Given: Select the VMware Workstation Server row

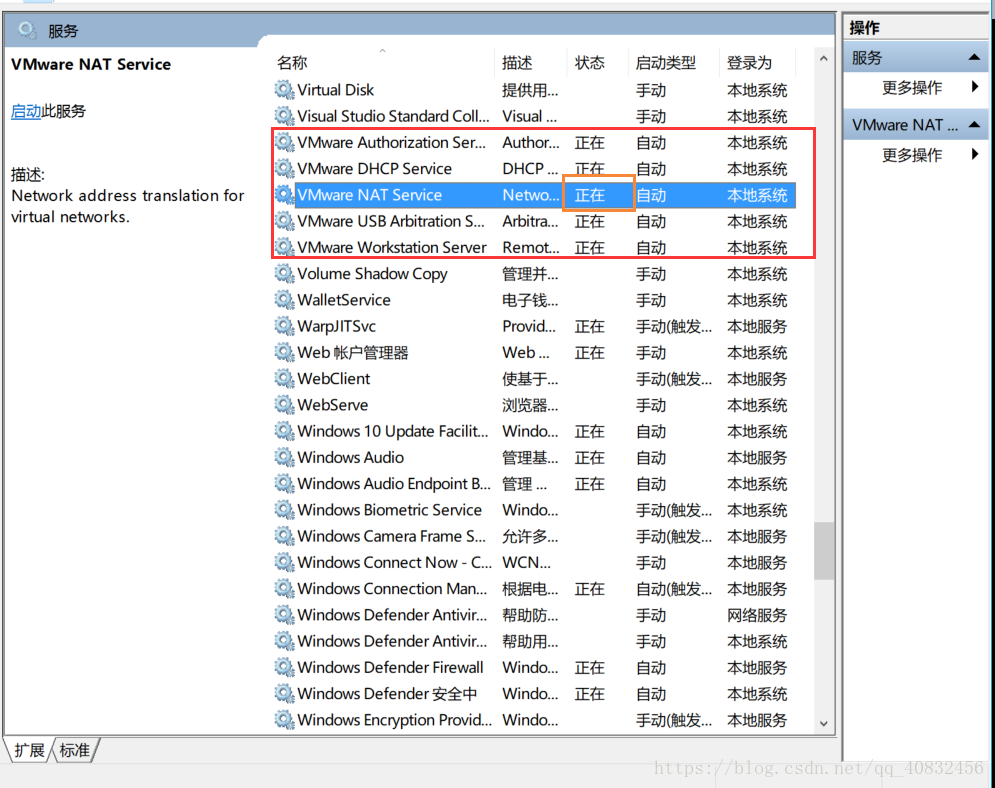Looking at the screenshot, I should pos(534,247).
